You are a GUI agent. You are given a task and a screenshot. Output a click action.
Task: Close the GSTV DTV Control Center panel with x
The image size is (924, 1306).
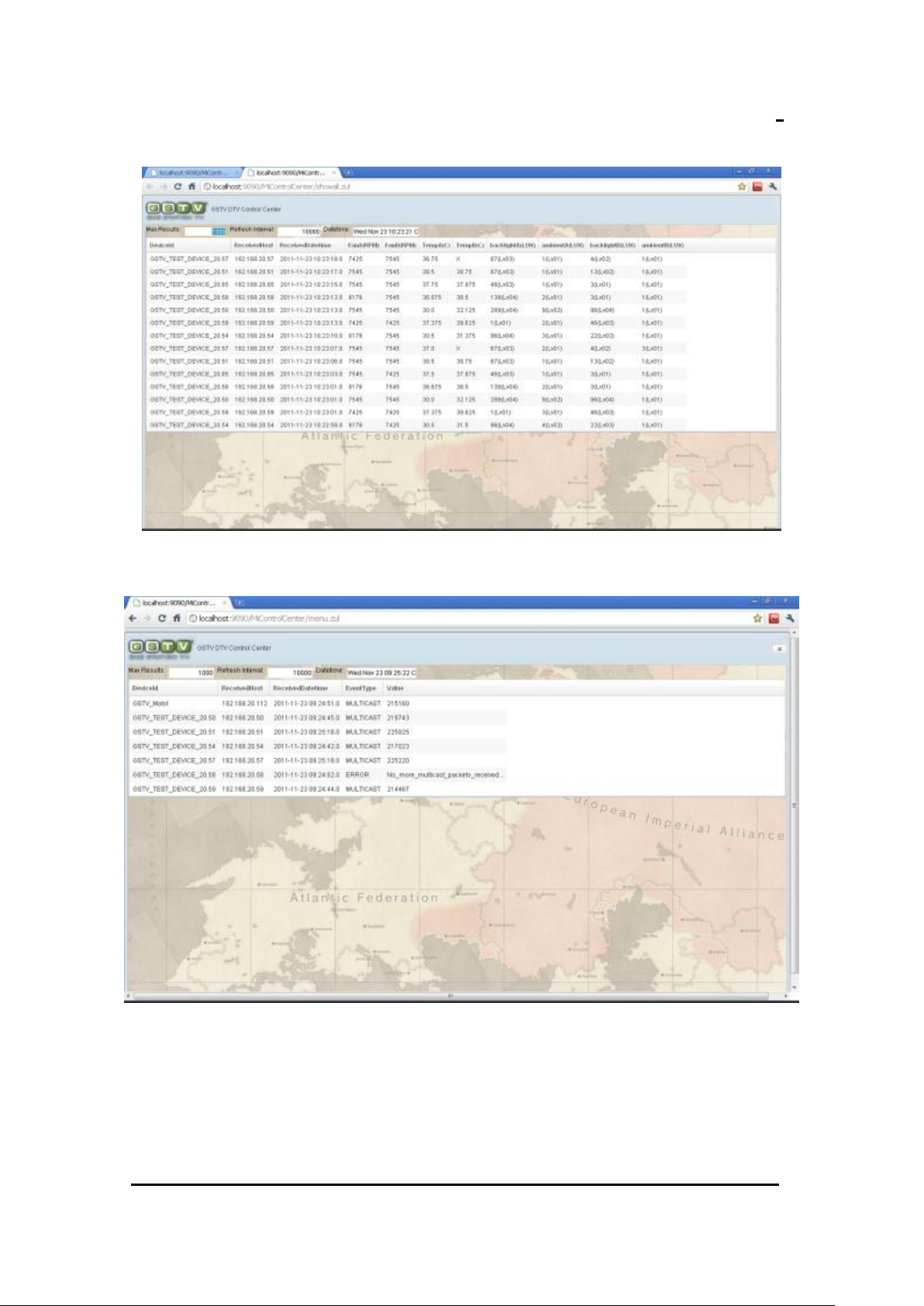[779, 649]
